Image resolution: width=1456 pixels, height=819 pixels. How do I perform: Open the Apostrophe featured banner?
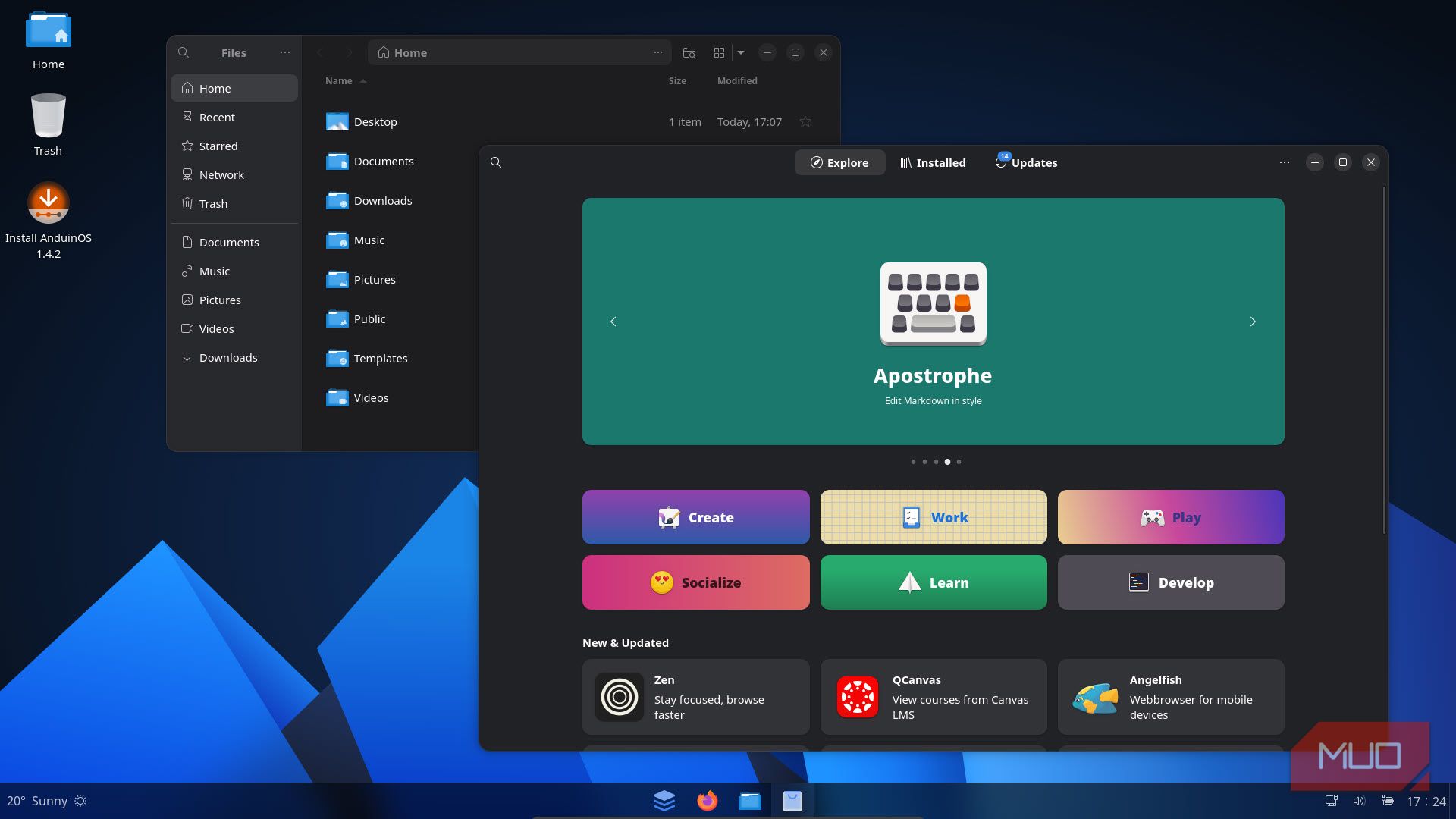point(933,322)
